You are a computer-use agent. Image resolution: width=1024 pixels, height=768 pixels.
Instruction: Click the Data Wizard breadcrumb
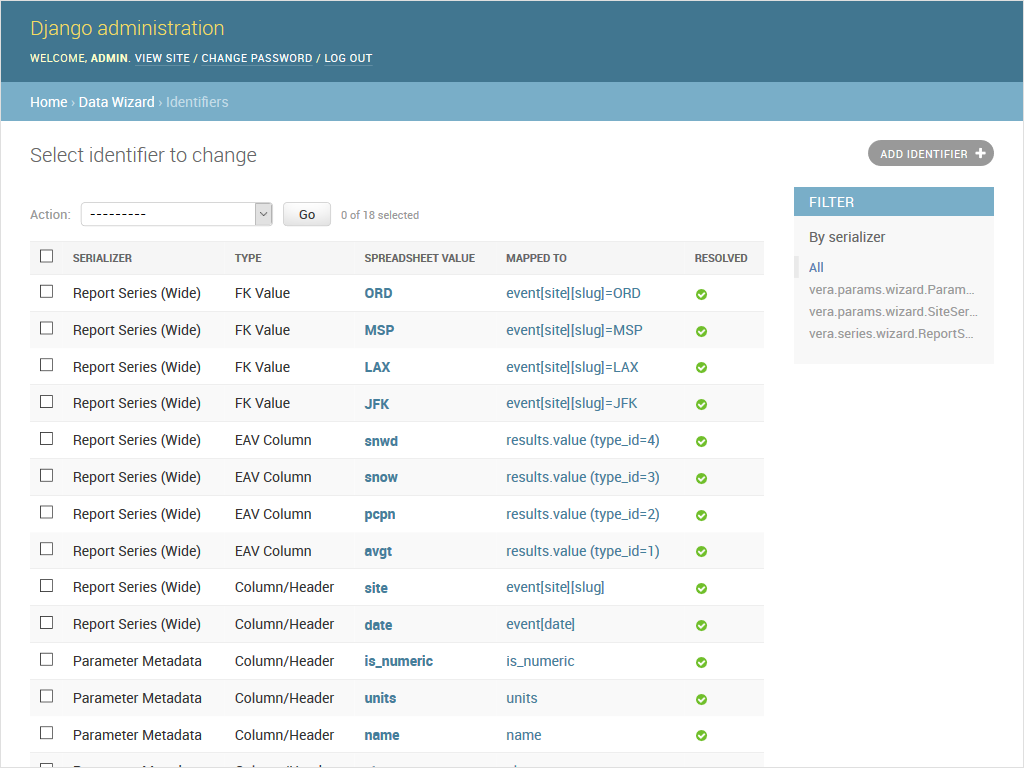(x=116, y=101)
